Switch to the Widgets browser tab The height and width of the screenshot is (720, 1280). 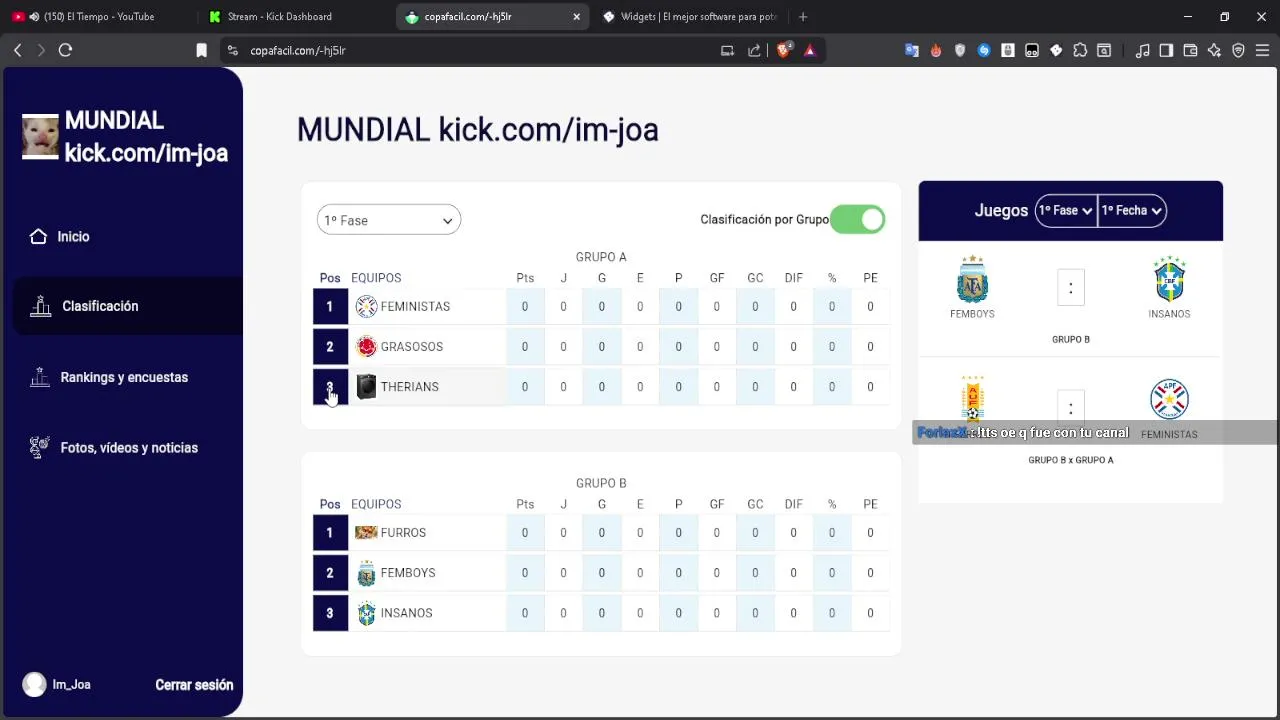(690, 16)
